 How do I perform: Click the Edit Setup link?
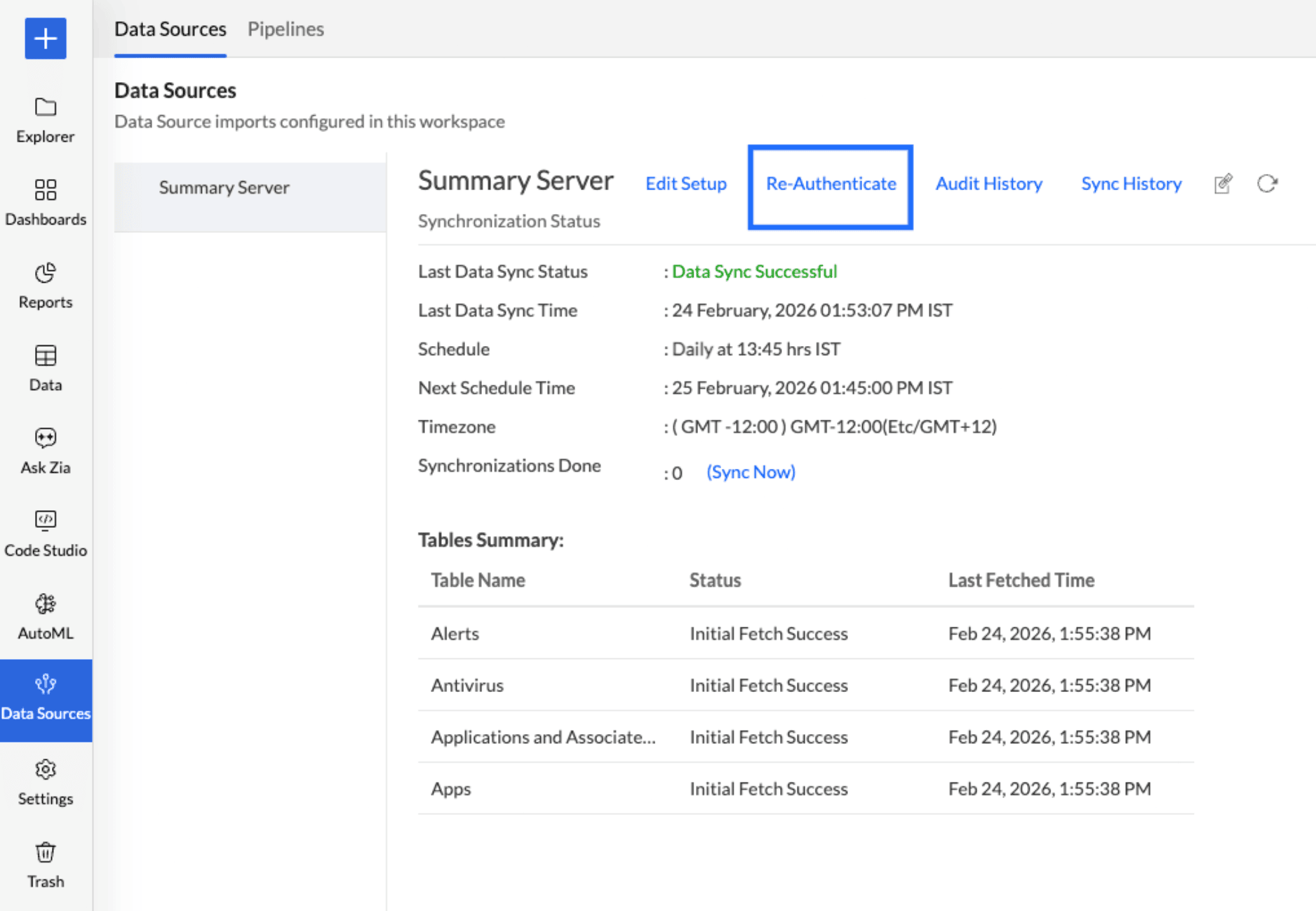point(686,184)
